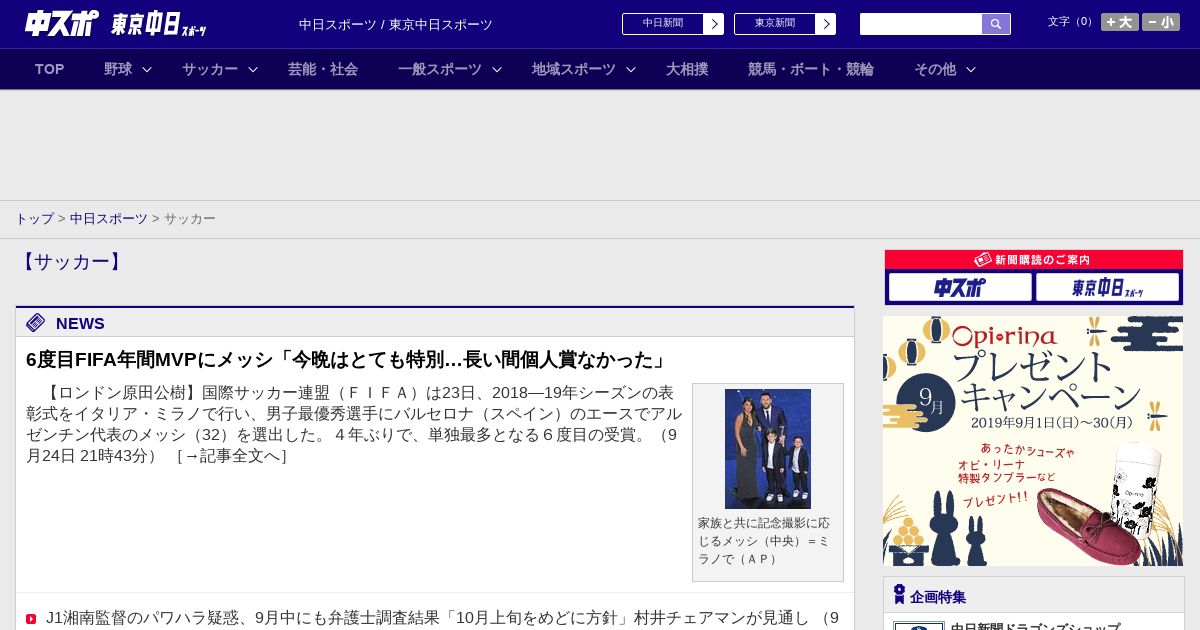Click the 中スポ subscription banner button

click(960, 288)
